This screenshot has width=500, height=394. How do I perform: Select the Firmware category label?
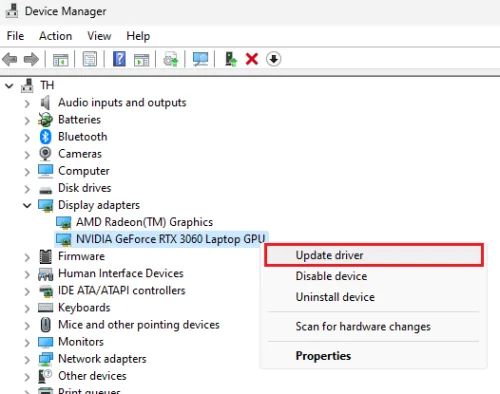82,256
